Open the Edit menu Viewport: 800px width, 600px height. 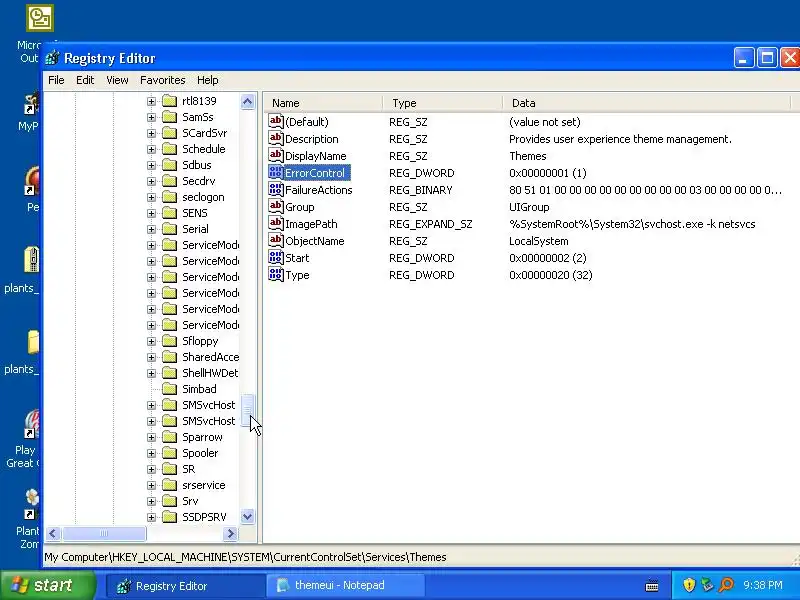(85, 80)
